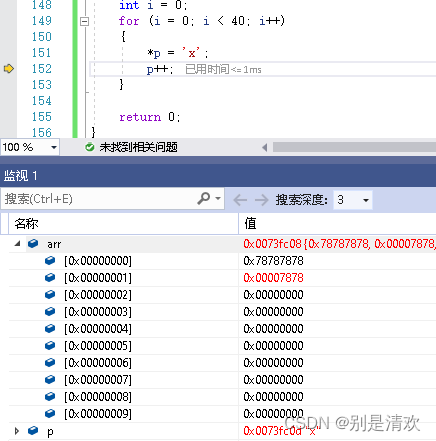436x441 pixels.
Task: Select the [0x00000004] element row
Action: [x=98, y=329]
